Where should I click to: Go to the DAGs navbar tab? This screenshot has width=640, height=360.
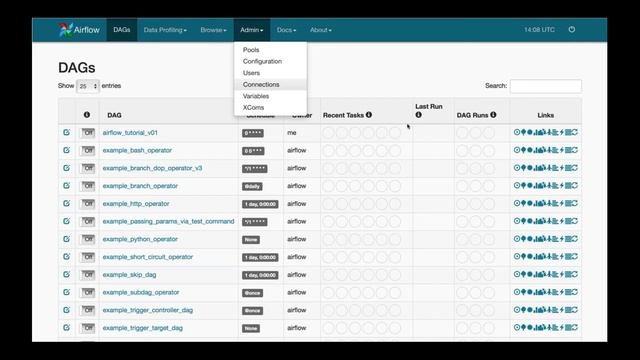tap(122, 30)
